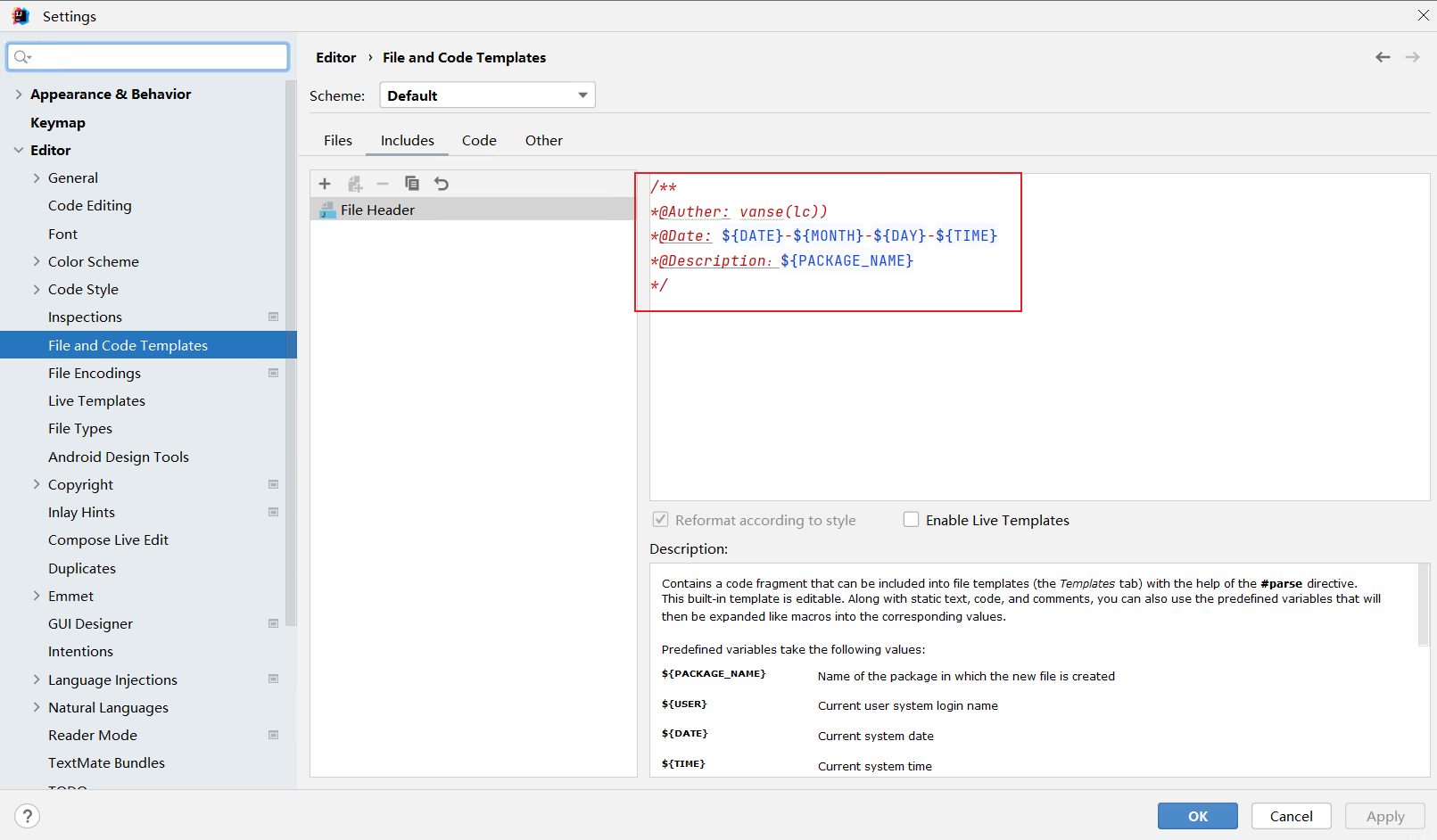
Task: Expand the Language Injections node
Action: click(x=37, y=679)
